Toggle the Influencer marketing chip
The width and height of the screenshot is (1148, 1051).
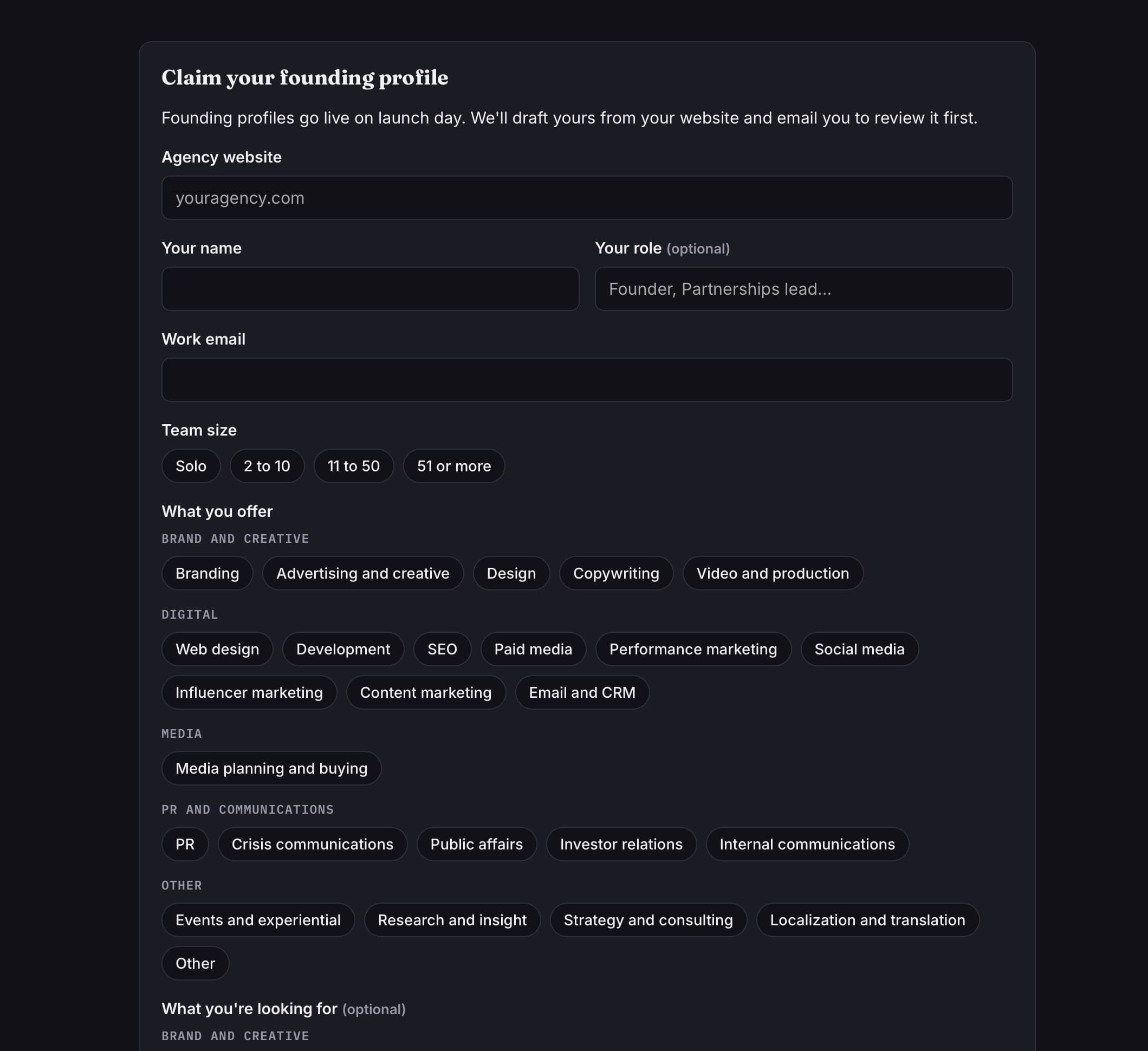tap(249, 692)
